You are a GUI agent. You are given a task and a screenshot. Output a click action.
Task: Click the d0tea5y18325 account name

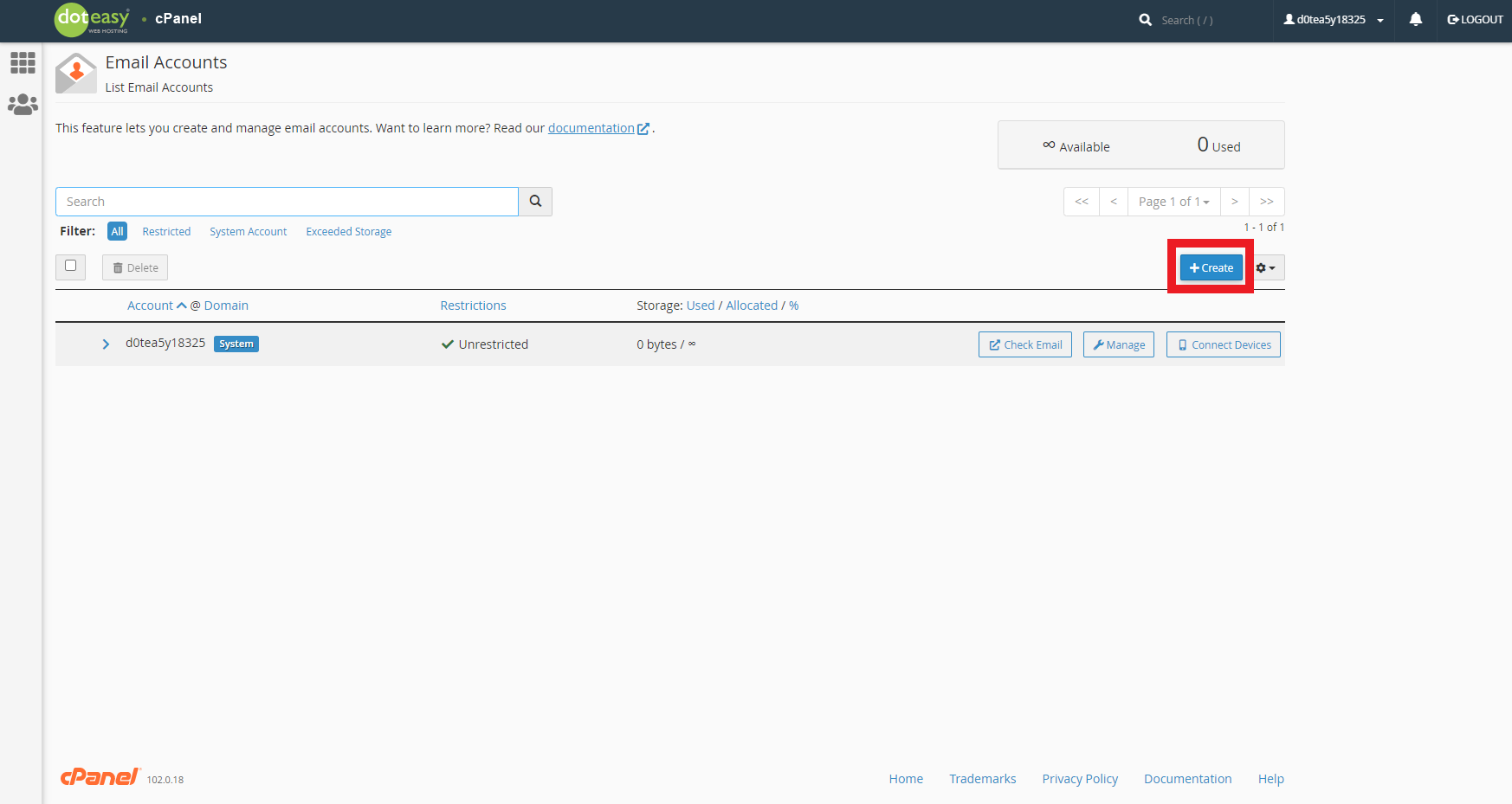click(x=165, y=343)
